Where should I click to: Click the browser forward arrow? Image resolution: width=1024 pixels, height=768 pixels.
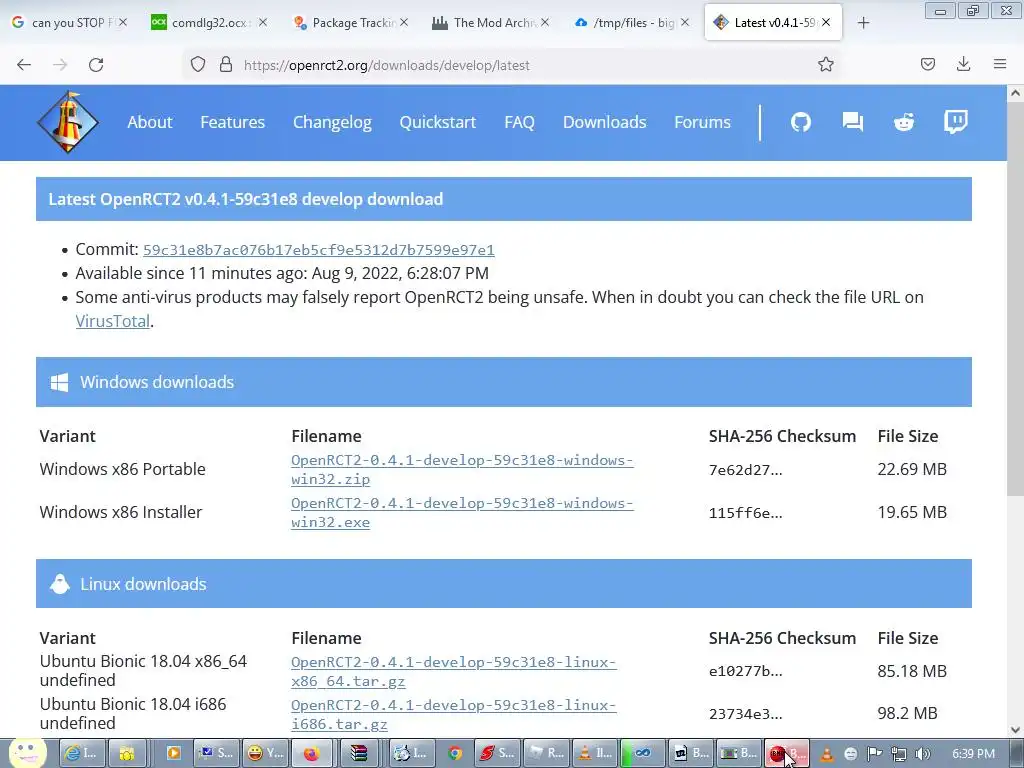[60, 65]
